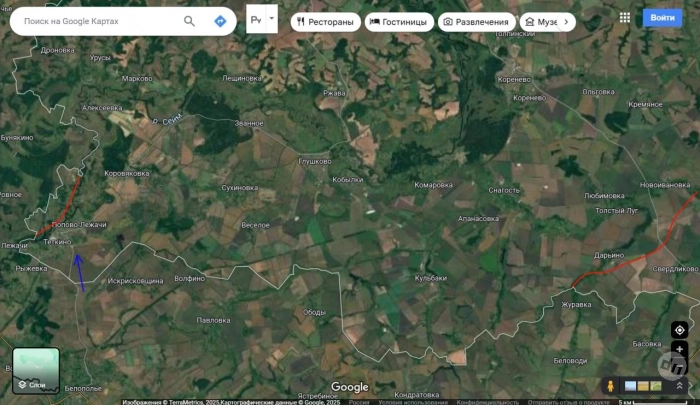700x405 pixels.
Task: Open the first sky photo thumbnail
Action: [630, 386]
